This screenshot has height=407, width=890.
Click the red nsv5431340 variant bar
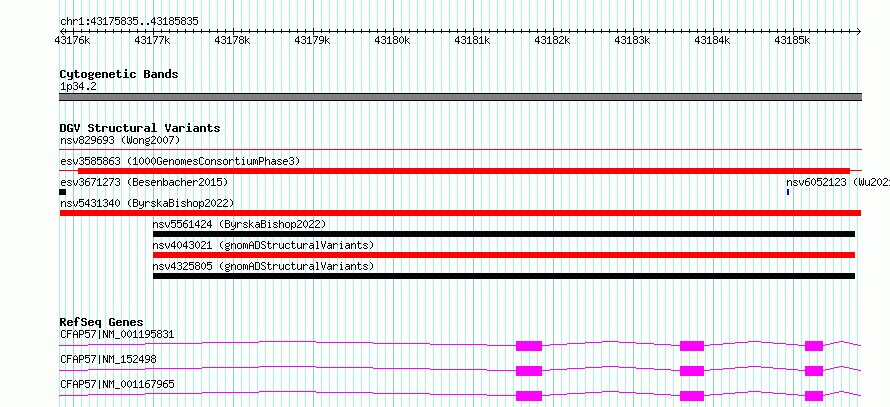point(460,213)
